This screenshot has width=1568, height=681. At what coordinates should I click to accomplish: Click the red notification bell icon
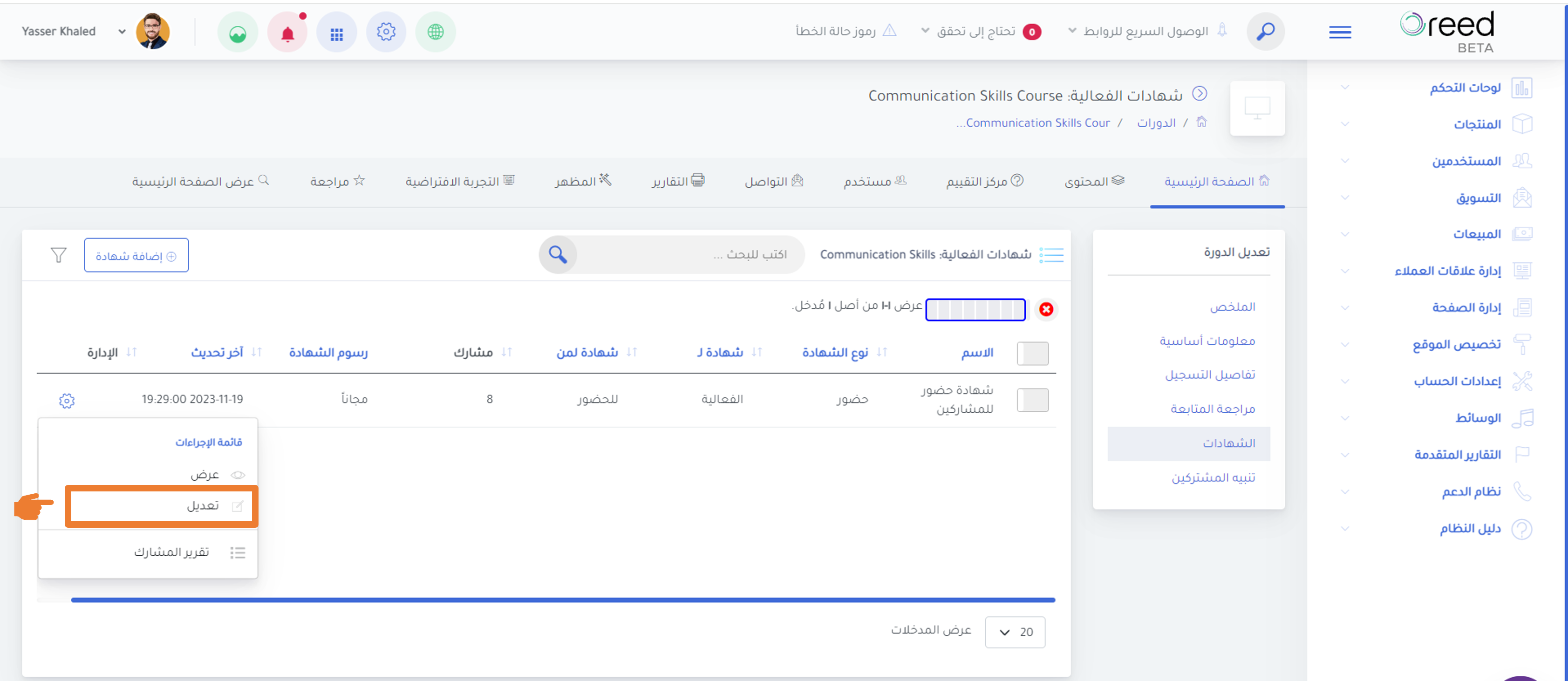pyautogui.click(x=287, y=32)
